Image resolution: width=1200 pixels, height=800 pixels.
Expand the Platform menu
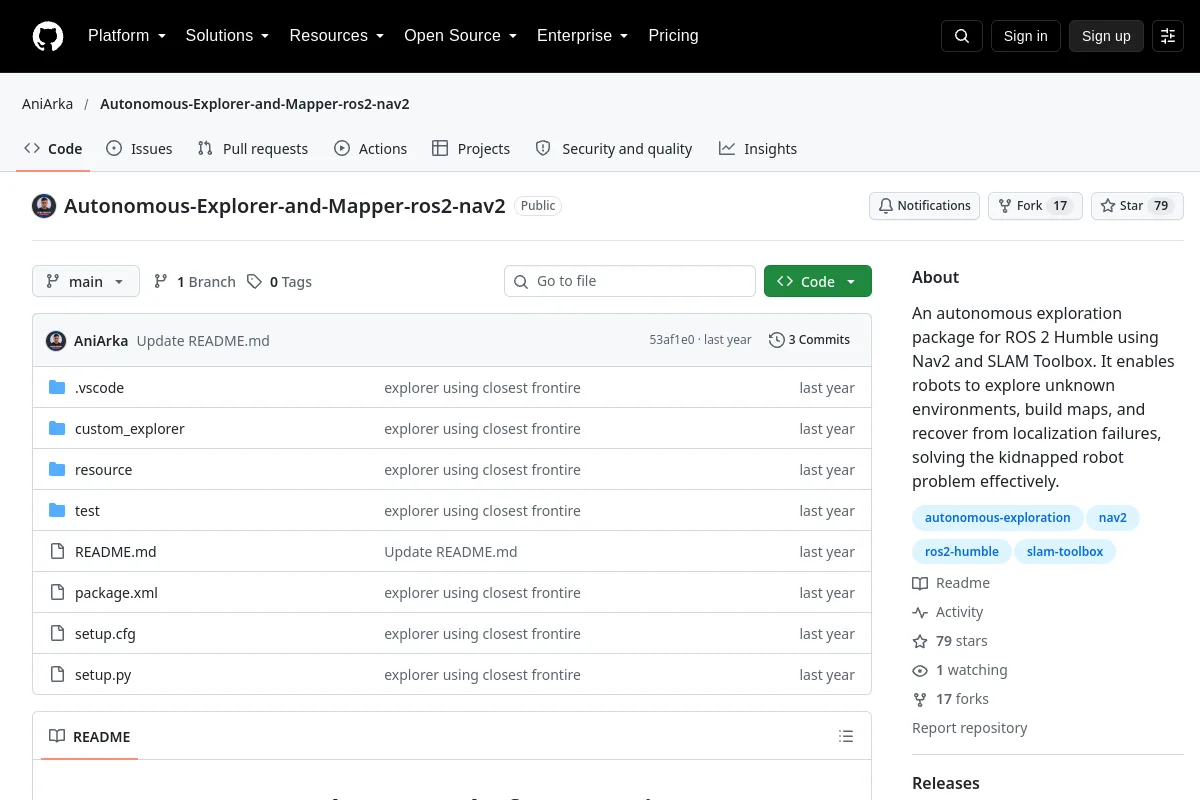[126, 36]
